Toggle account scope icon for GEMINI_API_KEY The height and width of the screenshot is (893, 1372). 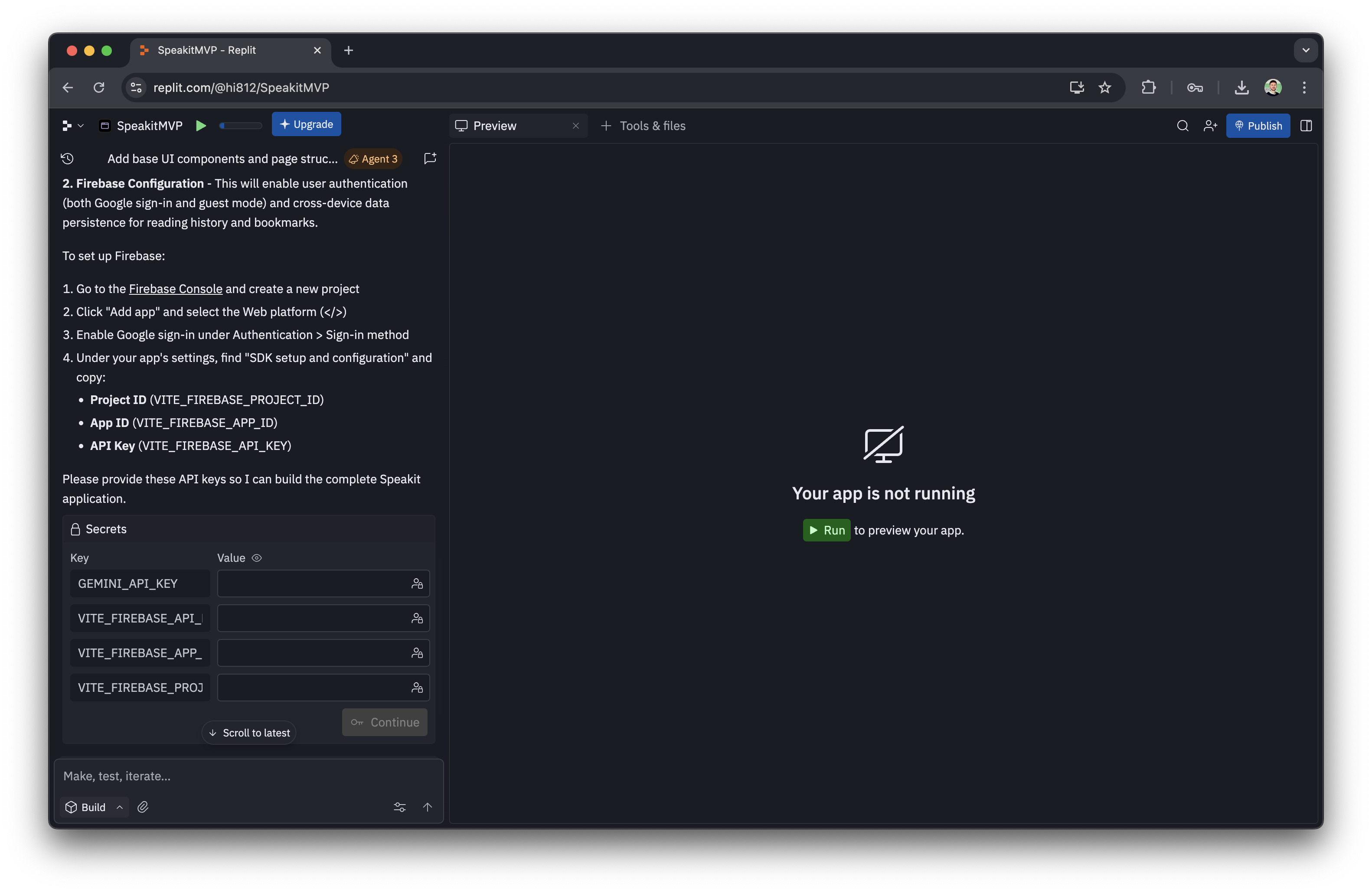point(417,583)
